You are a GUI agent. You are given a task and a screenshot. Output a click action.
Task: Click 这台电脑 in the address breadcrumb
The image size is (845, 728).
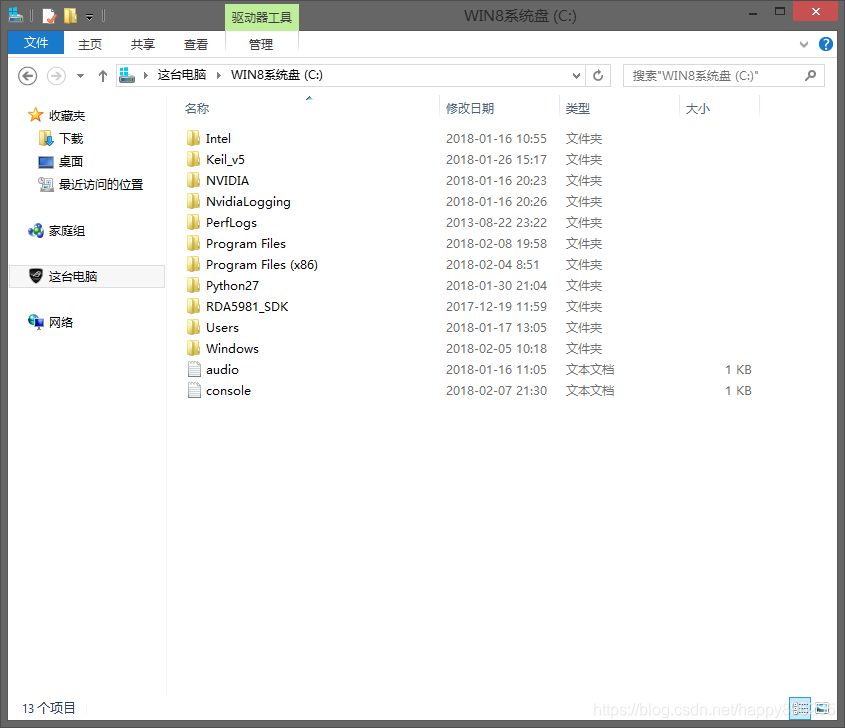182,75
